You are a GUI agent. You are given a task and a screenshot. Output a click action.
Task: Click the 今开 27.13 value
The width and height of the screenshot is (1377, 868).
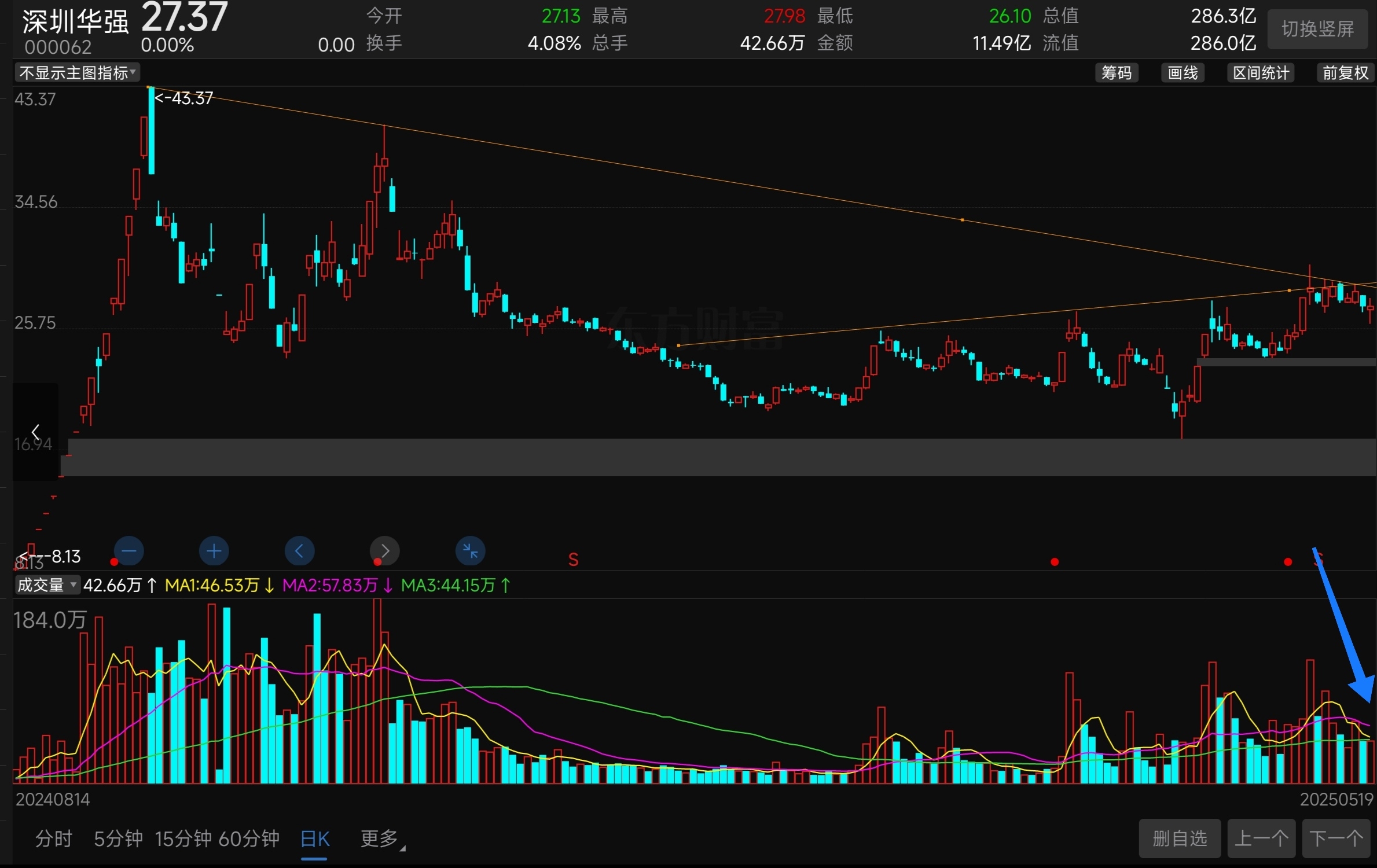pyautogui.click(x=561, y=16)
